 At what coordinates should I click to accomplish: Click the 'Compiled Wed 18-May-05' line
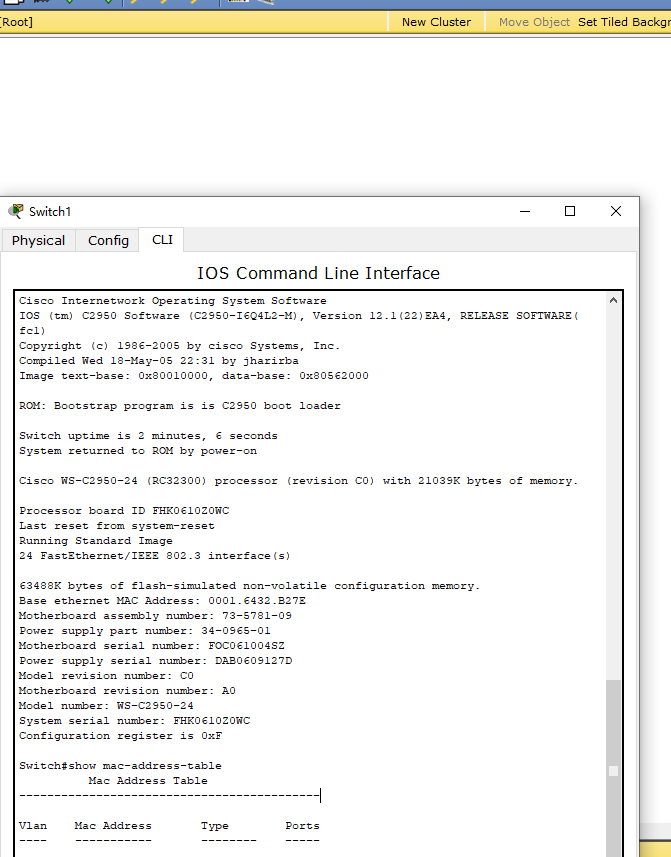tap(158, 361)
